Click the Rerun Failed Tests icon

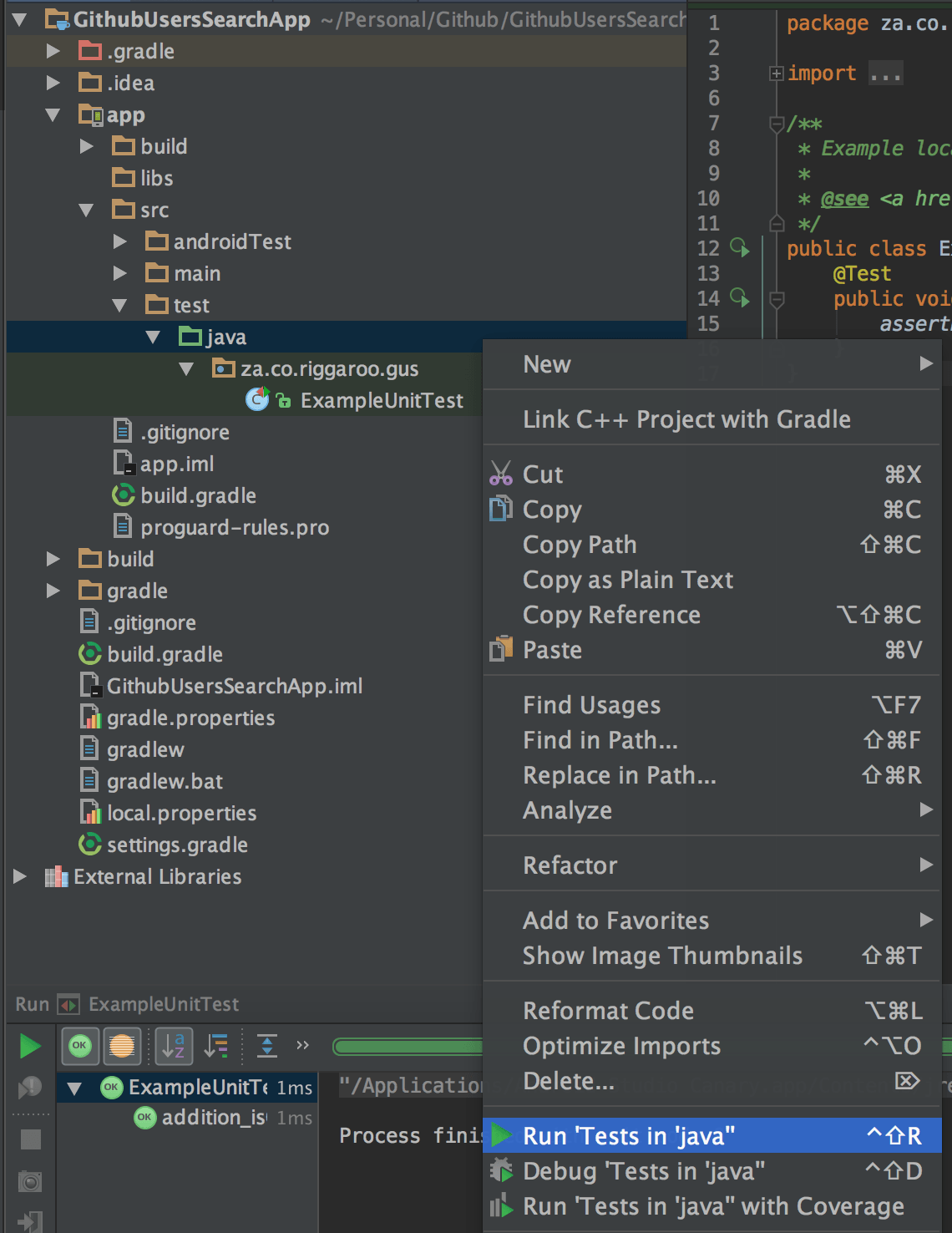click(29, 1086)
